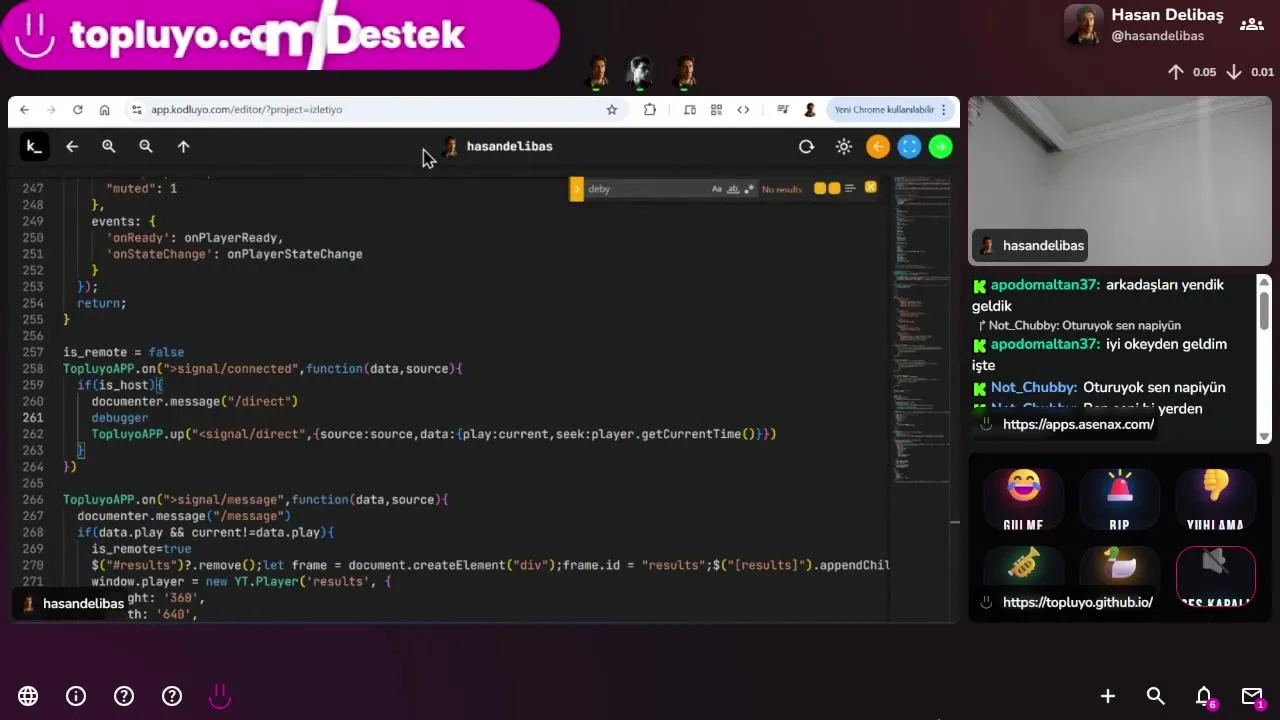Screen dimensions: 1280x720
Task: Click the plus icon in bottom bar
Action: (1108, 696)
